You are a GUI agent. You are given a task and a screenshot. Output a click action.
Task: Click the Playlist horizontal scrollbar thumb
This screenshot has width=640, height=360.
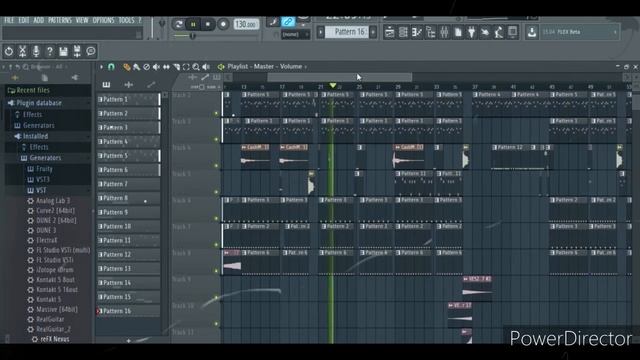340,77
